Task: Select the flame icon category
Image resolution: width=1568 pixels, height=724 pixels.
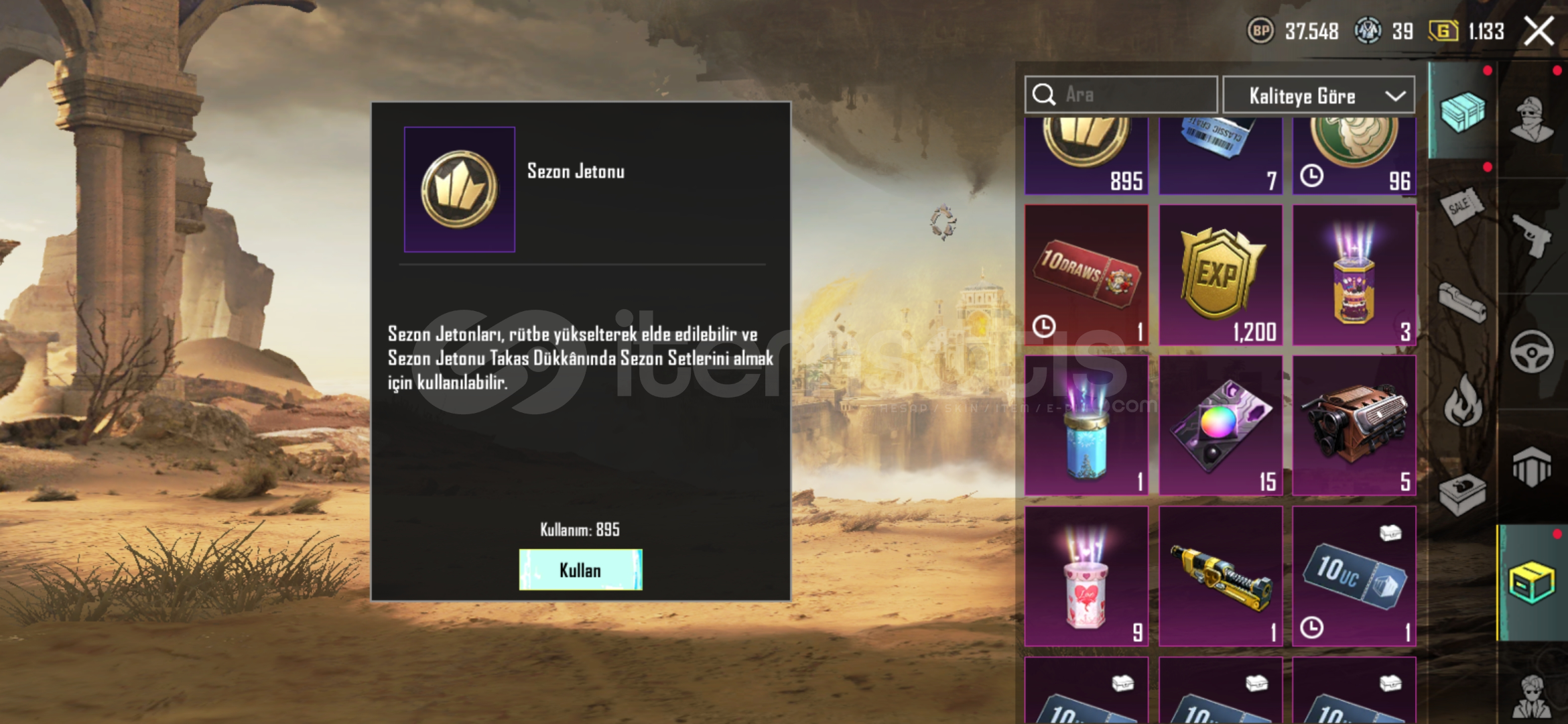Action: pyautogui.click(x=1462, y=400)
